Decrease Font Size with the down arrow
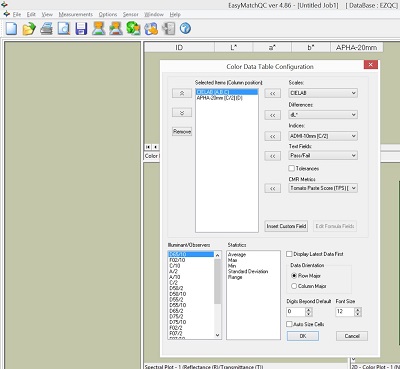Viewport: 400px width, 369px height. point(358,314)
